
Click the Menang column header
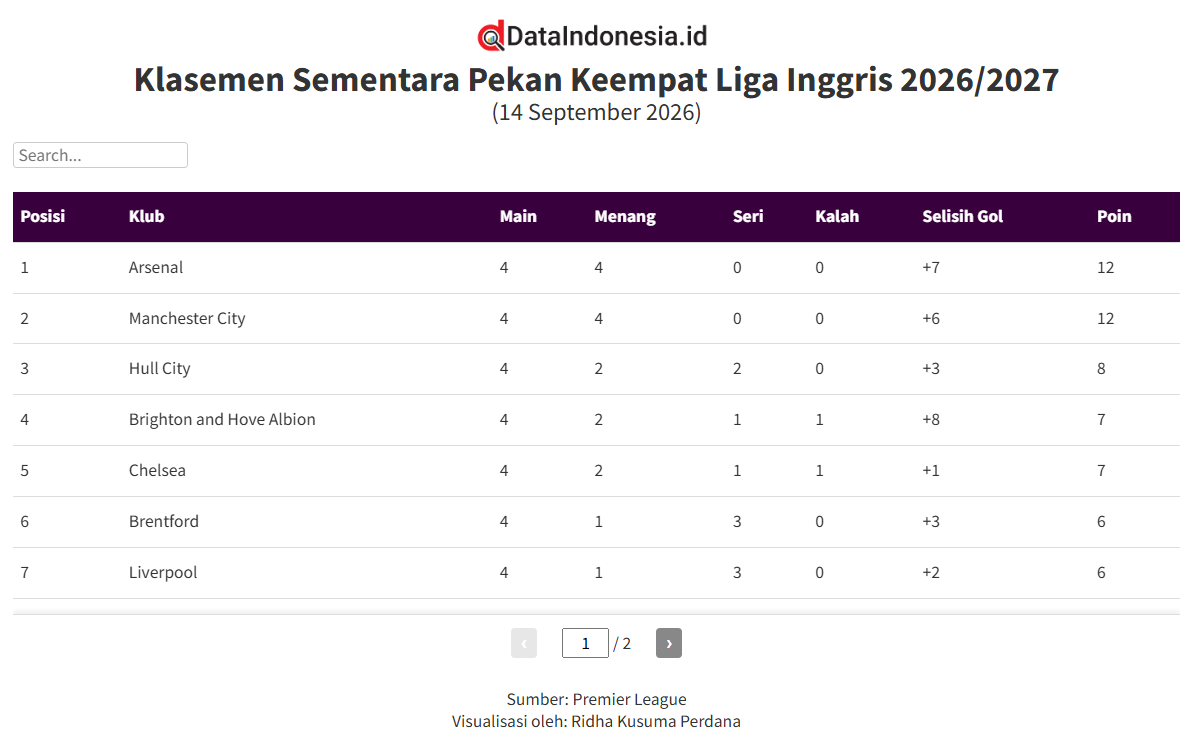[x=625, y=216]
